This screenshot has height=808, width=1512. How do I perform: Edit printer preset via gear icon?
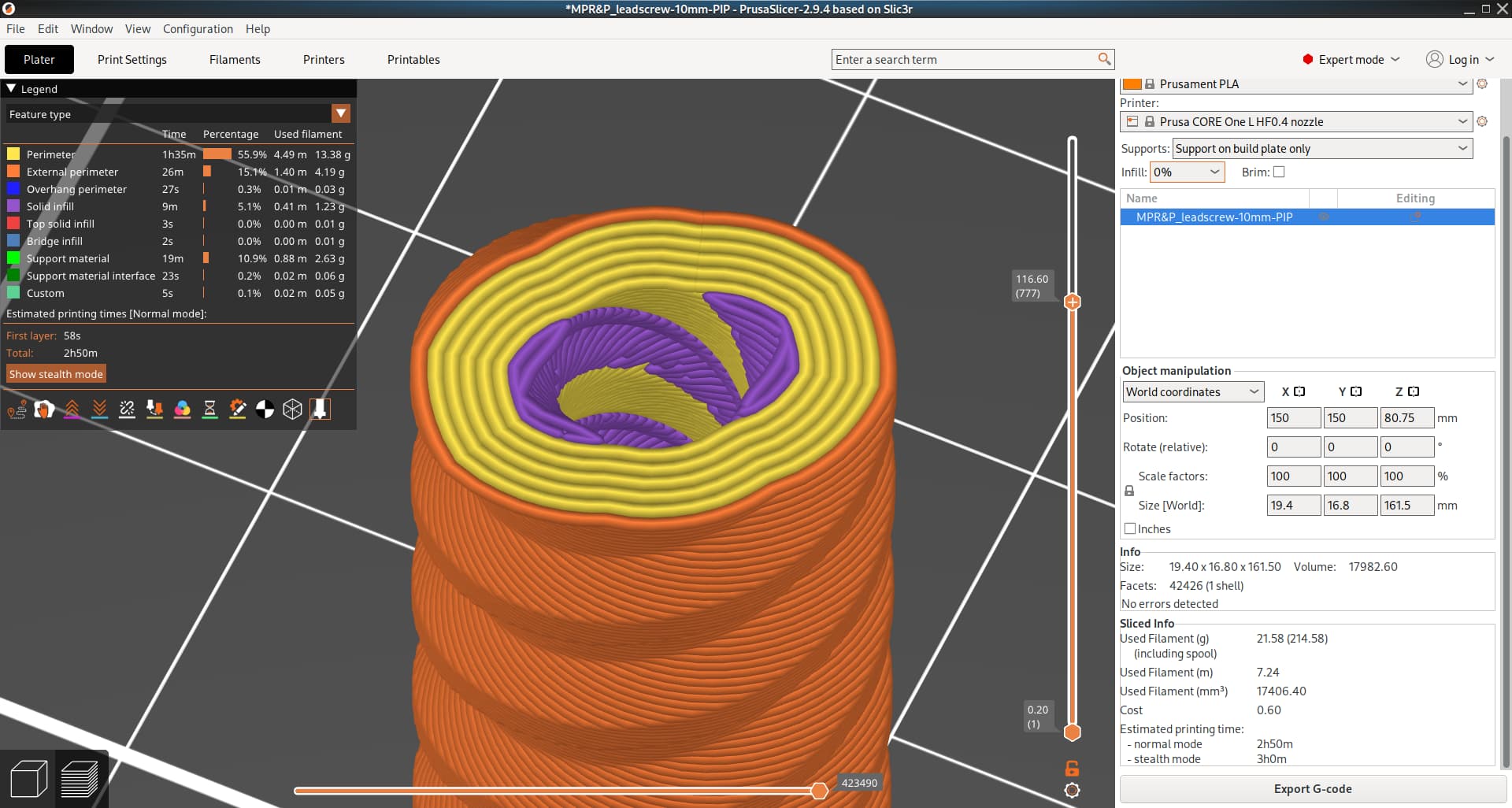point(1482,121)
